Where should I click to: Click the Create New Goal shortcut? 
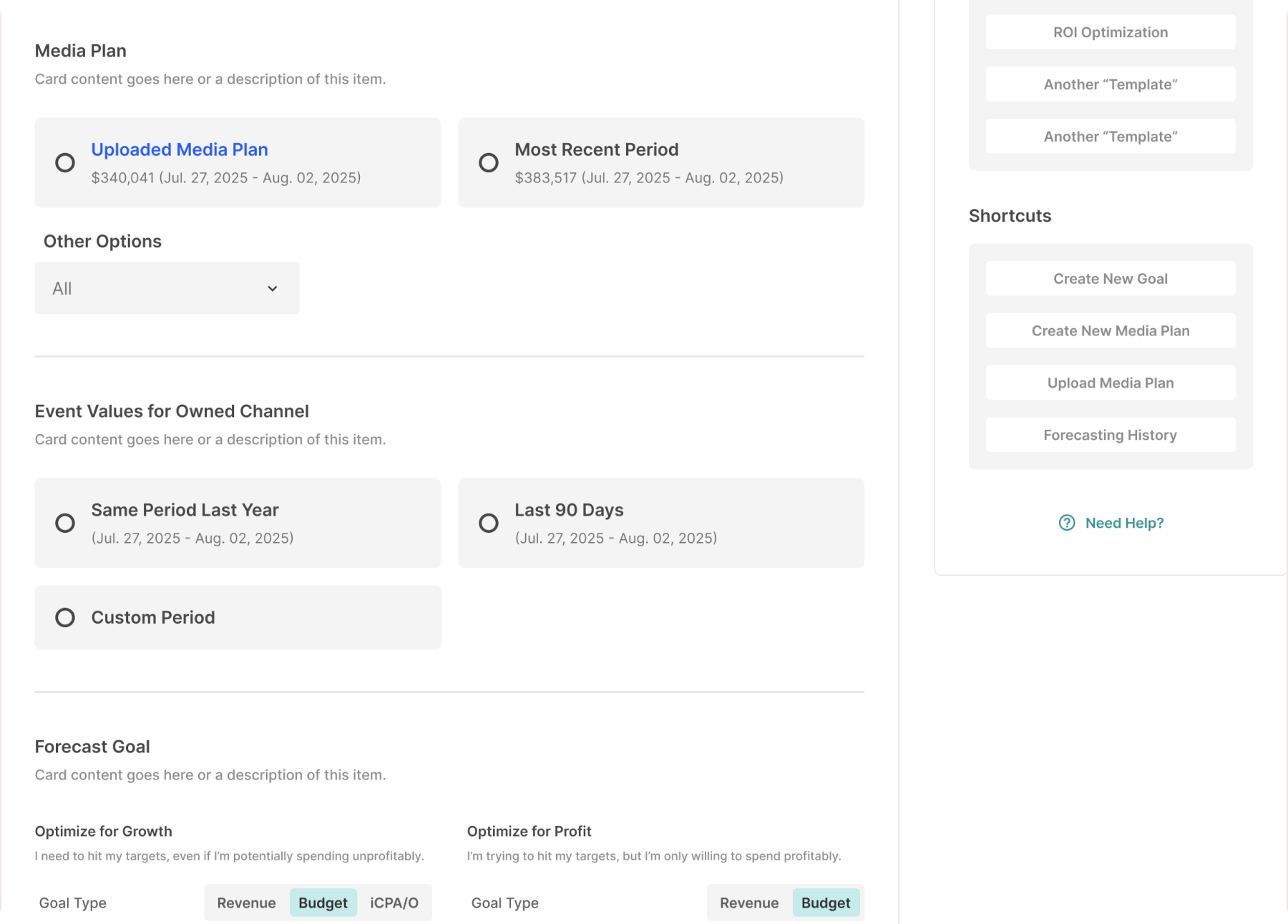(x=1110, y=279)
